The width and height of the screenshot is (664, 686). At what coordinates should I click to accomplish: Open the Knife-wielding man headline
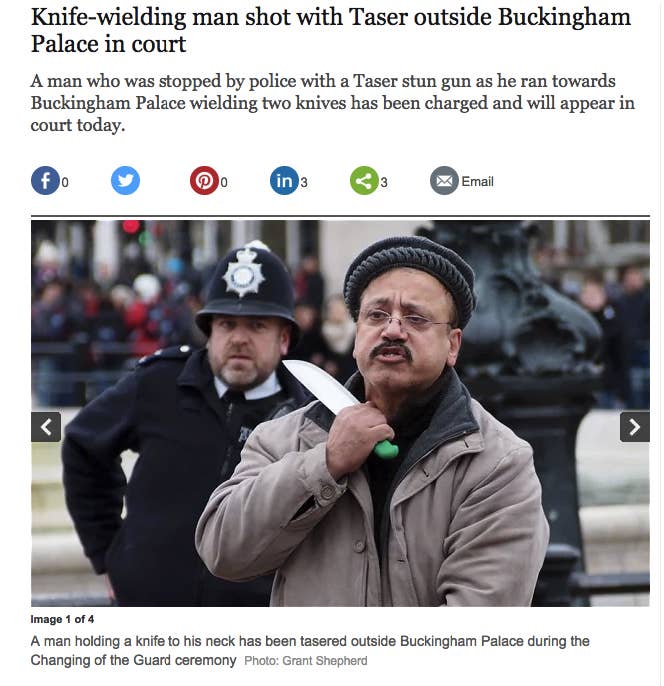[x=331, y=30]
